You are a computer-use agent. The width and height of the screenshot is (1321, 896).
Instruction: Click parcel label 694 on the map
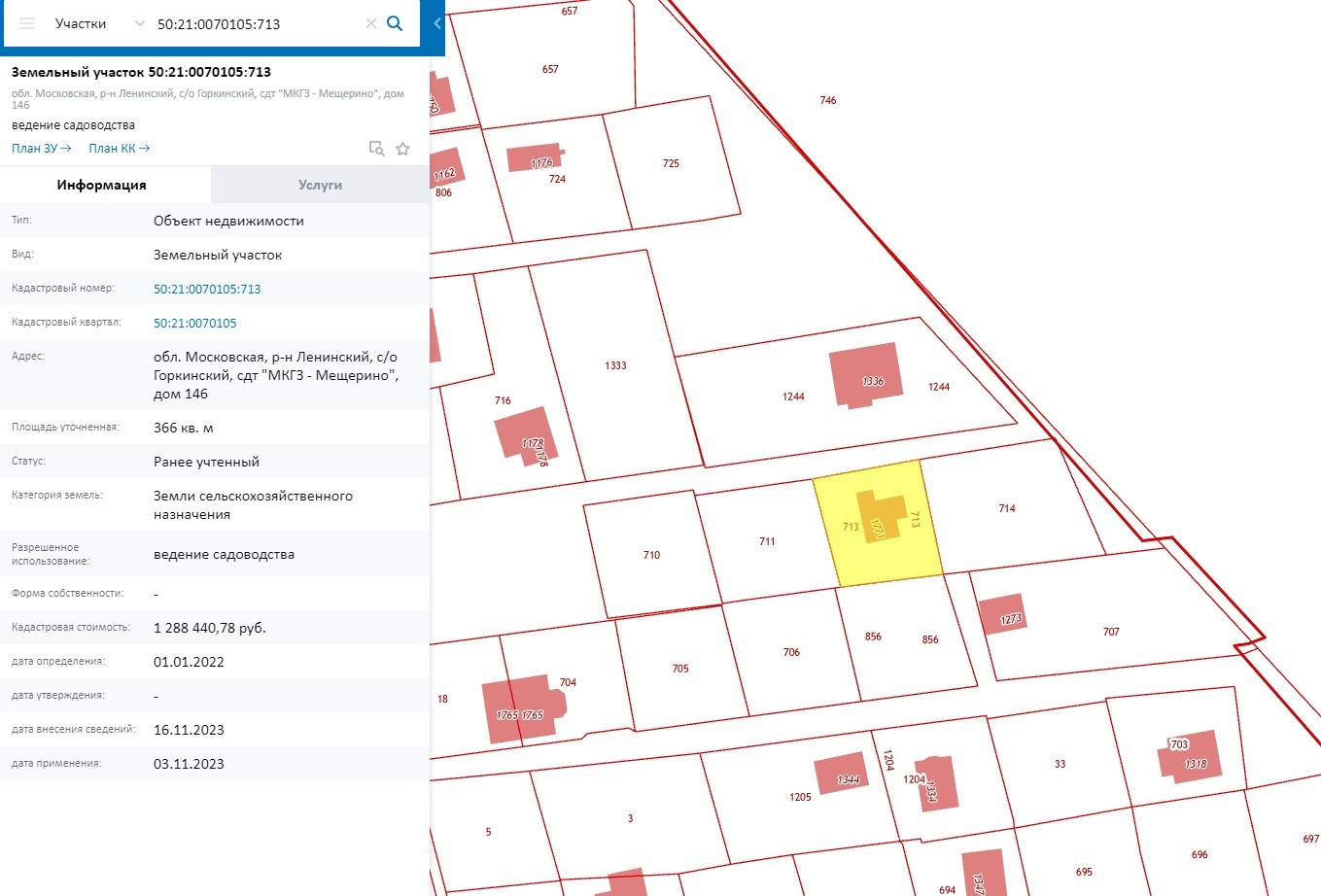point(947,889)
